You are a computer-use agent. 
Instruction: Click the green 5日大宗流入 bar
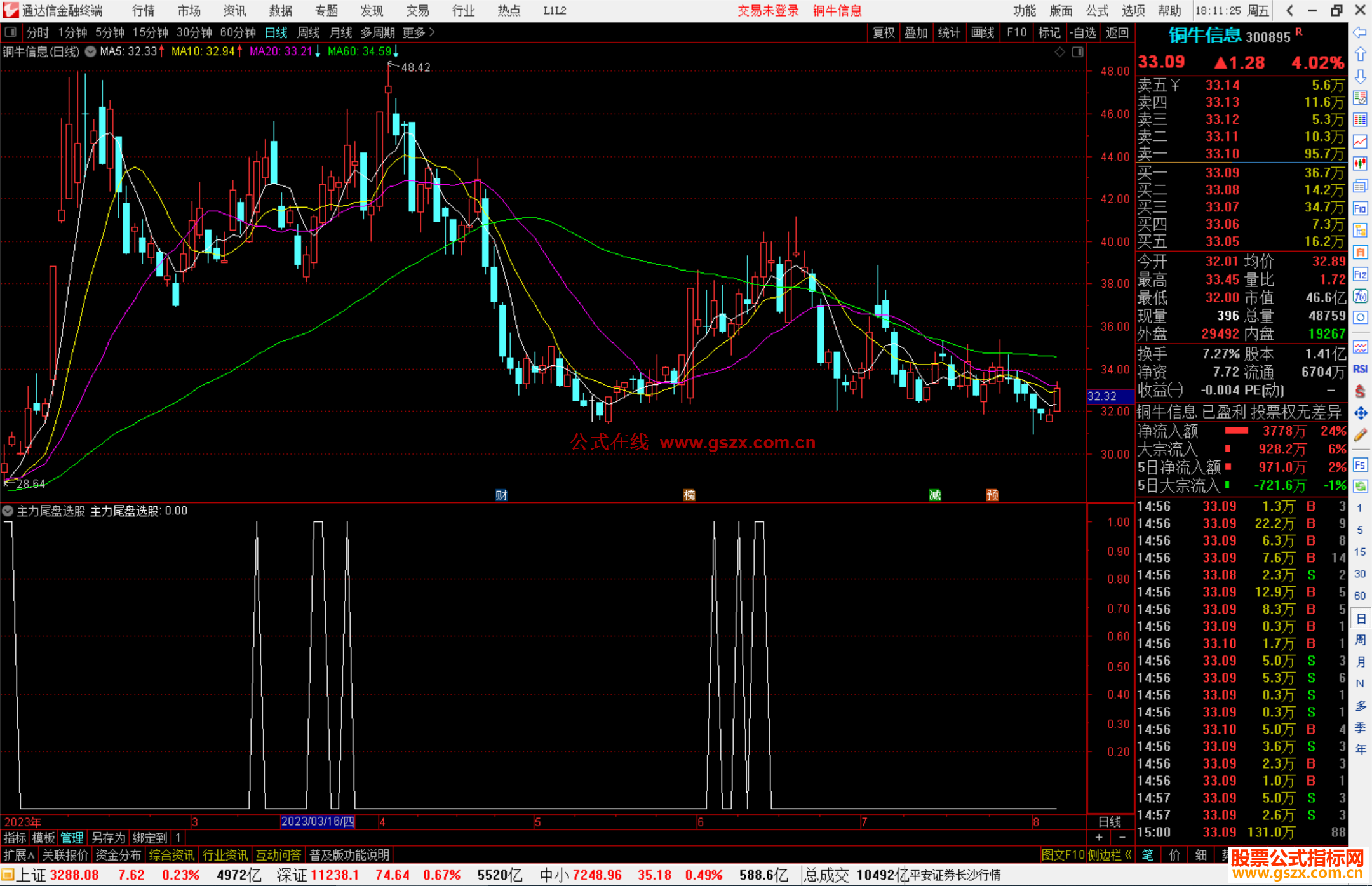coord(1227,485)
